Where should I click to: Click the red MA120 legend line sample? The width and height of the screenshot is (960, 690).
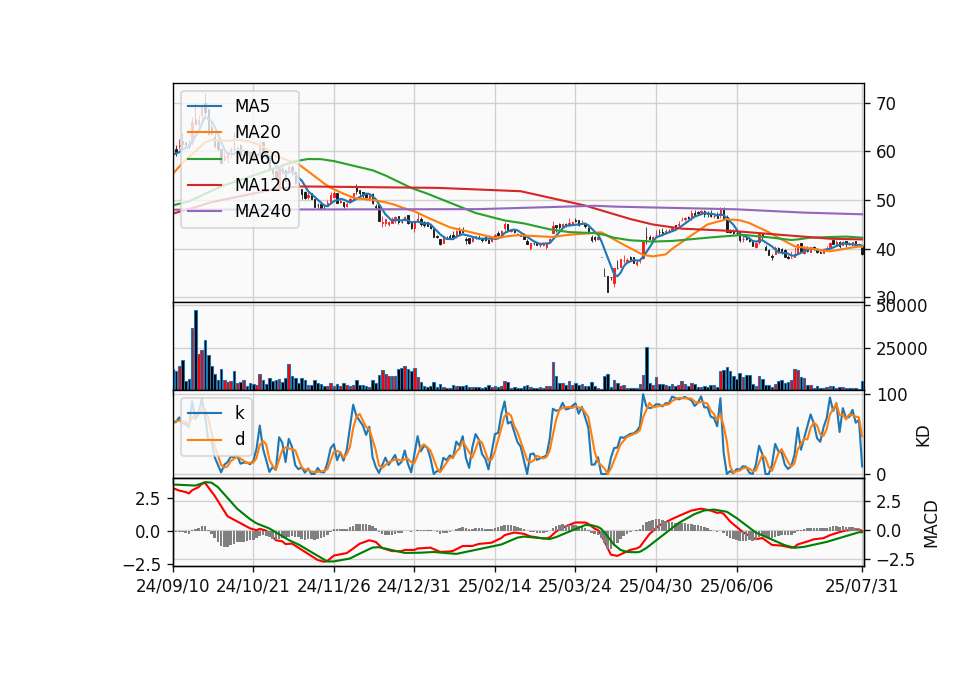[x=204, y=185]
